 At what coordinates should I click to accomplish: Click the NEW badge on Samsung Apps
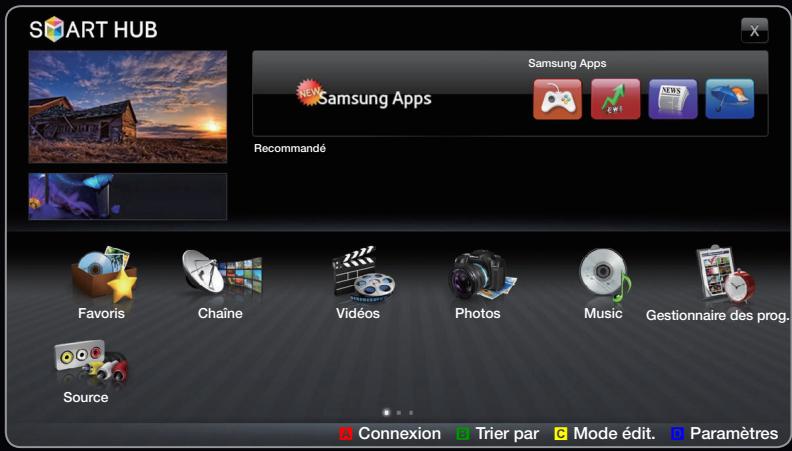309,92
